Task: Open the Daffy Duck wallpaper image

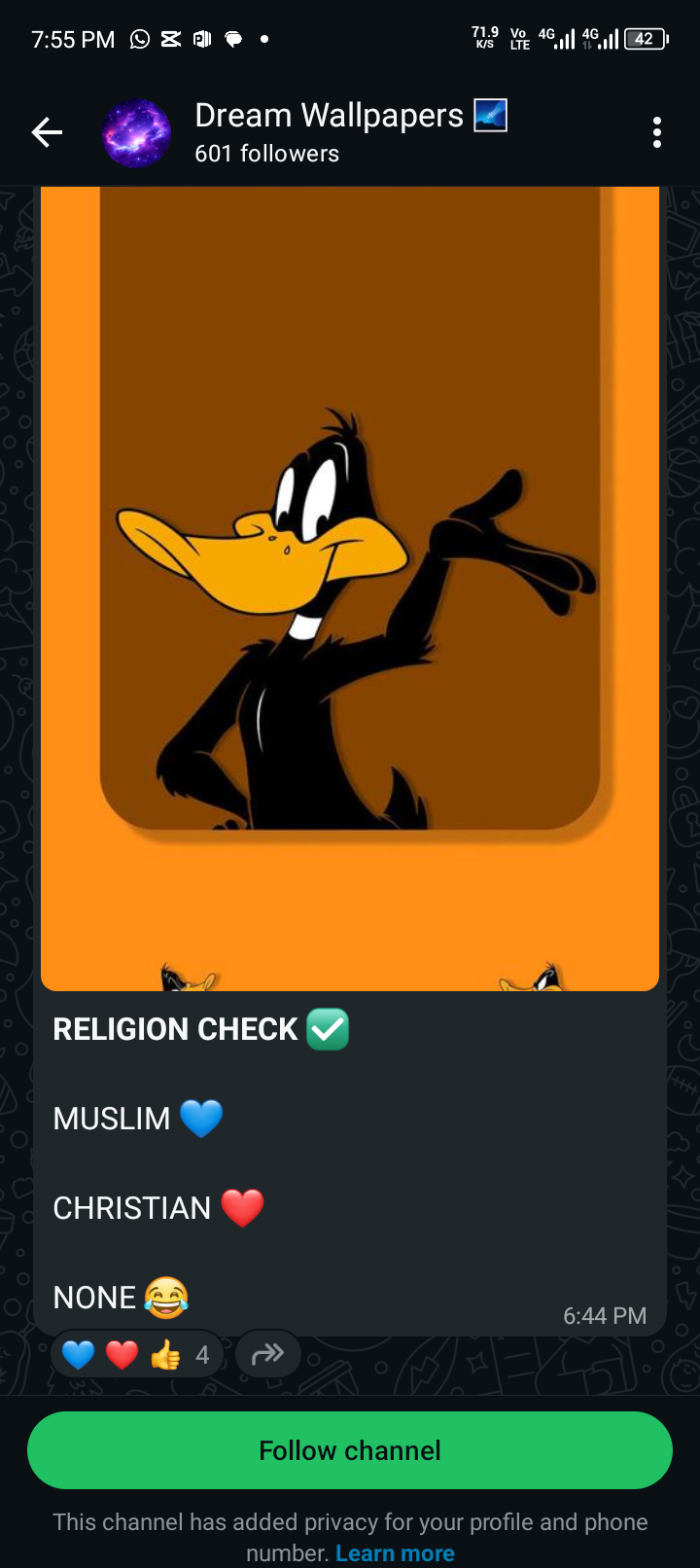Action: (350, 588)
